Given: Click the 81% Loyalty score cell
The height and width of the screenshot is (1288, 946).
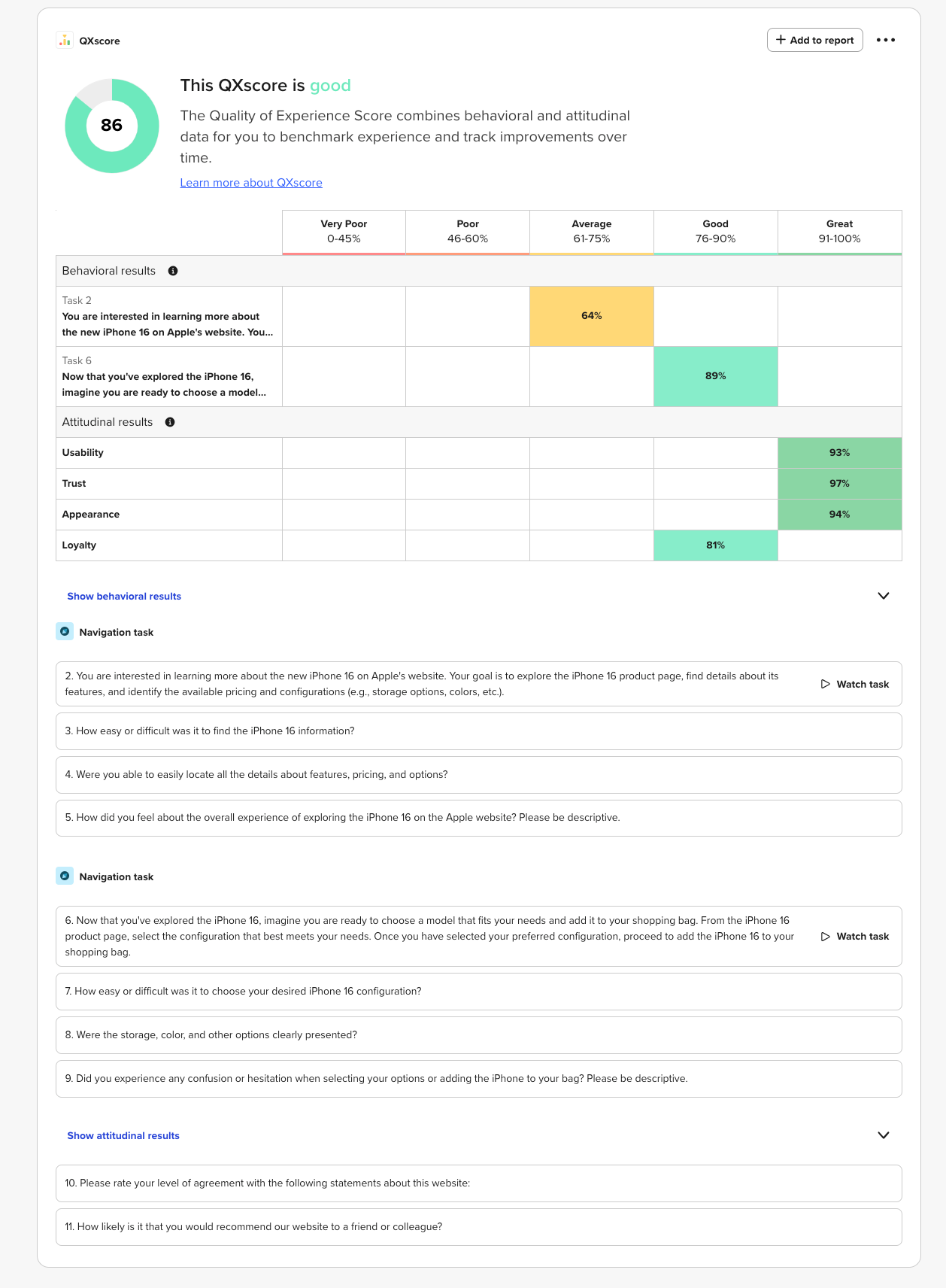Looking at the screenshot, I should point(716,545).
